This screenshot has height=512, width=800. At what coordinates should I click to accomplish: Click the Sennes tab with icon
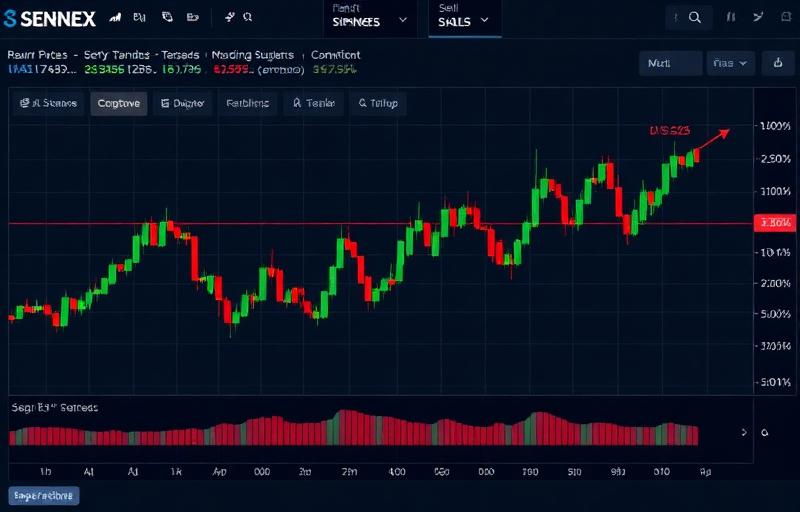point(48,104)
